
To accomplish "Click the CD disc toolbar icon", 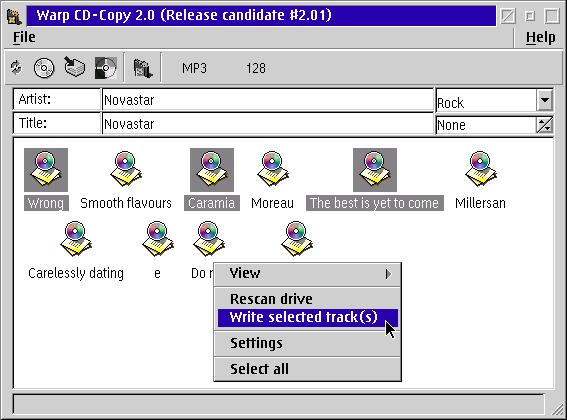I will pyautogui.click(x=44, y=68).
